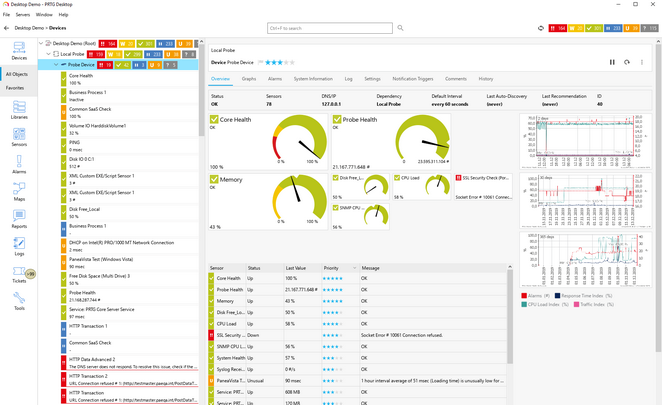Open the Priority column dropdown arrow
The width and height of the screenshot is (662, 405).
(x=354, y=268)
